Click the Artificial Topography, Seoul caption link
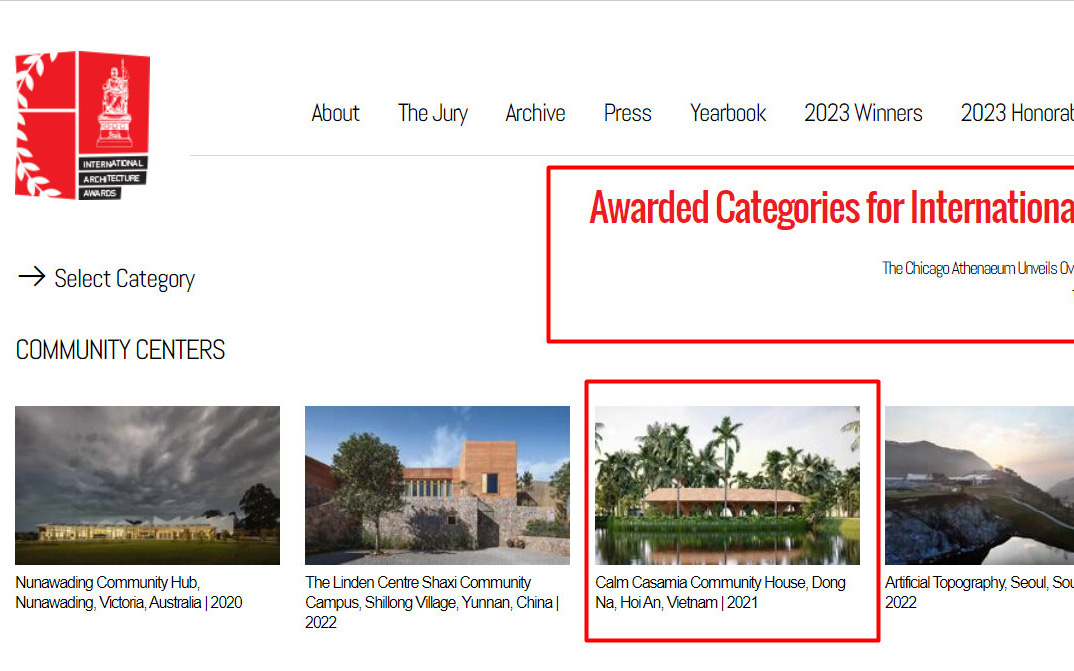 point(979,592)
